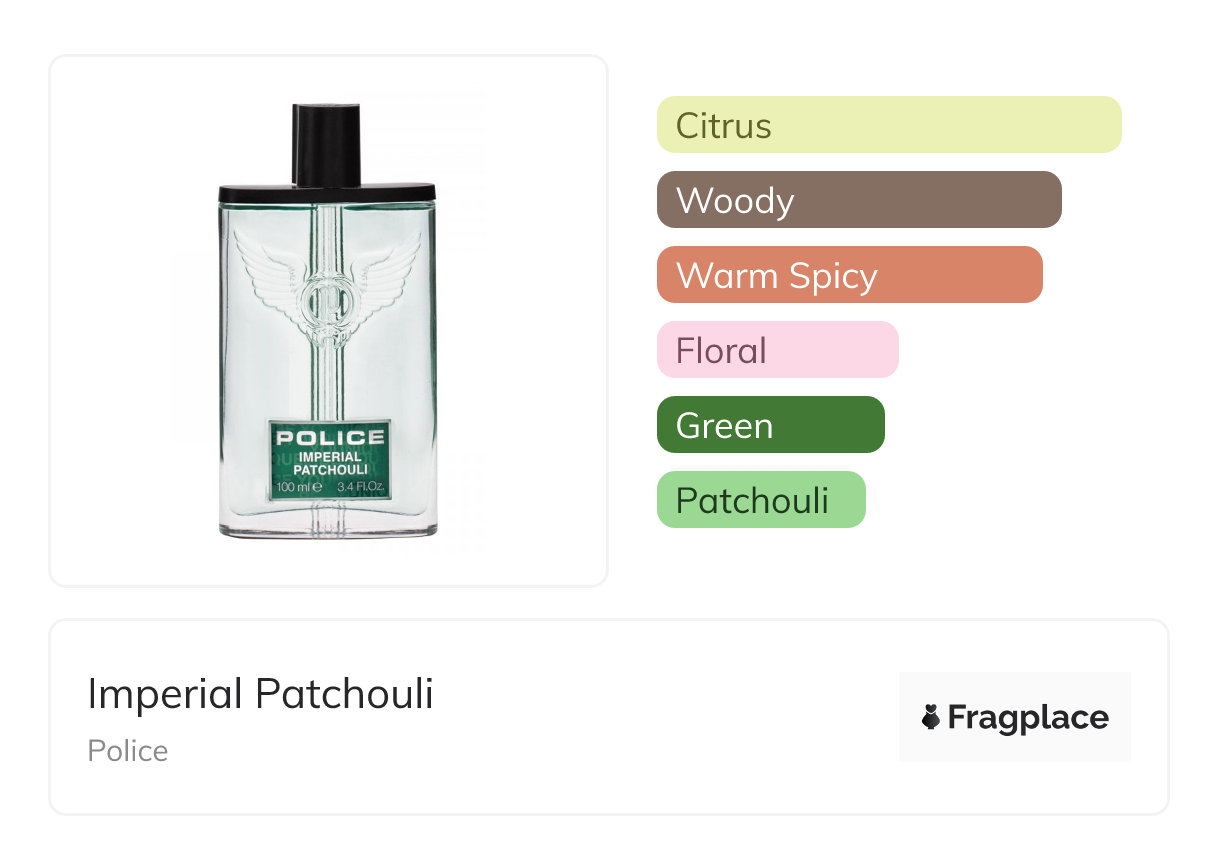Click 'IMPERIAL PATCHOULI' text on bottle label

pos(331,463)
